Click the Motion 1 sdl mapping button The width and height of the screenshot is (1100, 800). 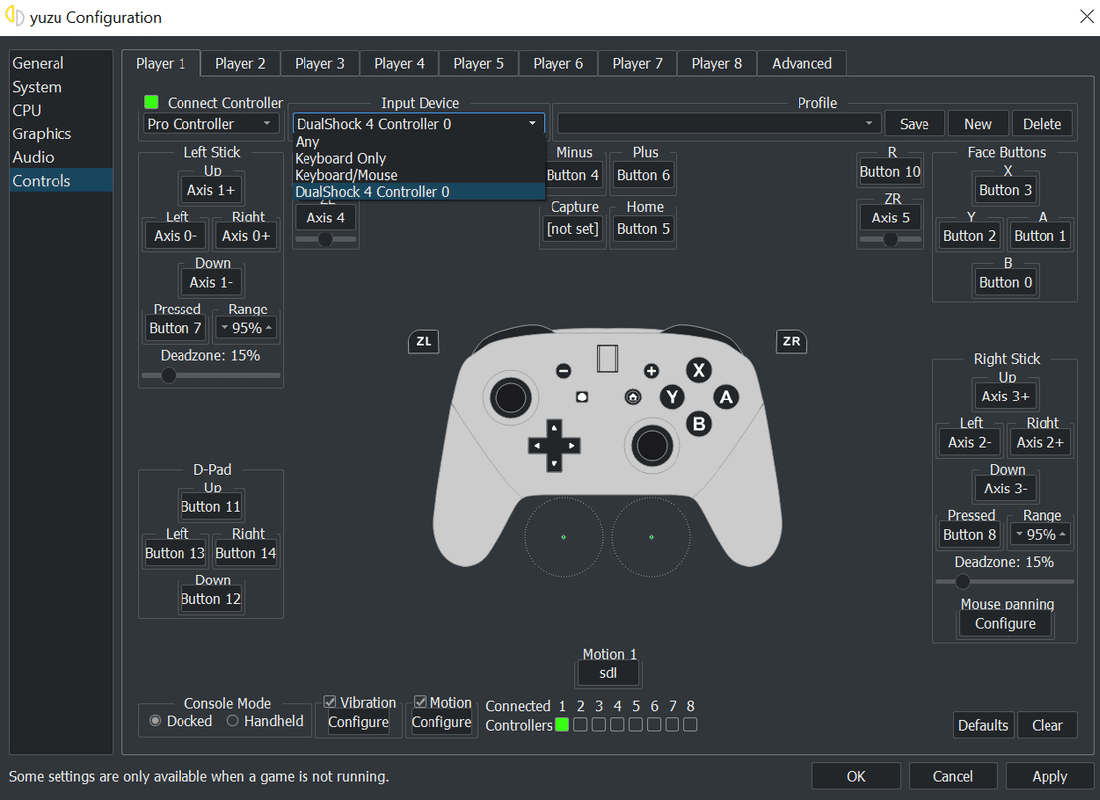click(x=608, y=674)
